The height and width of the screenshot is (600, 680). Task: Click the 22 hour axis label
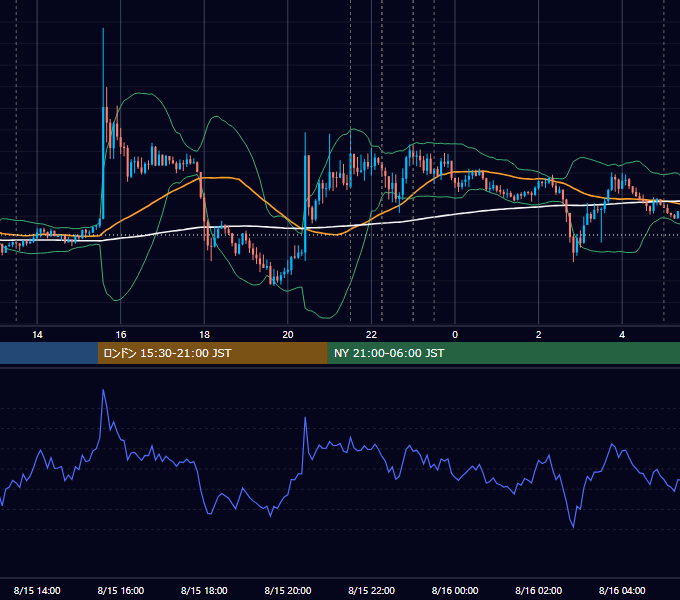click(371, 335)
